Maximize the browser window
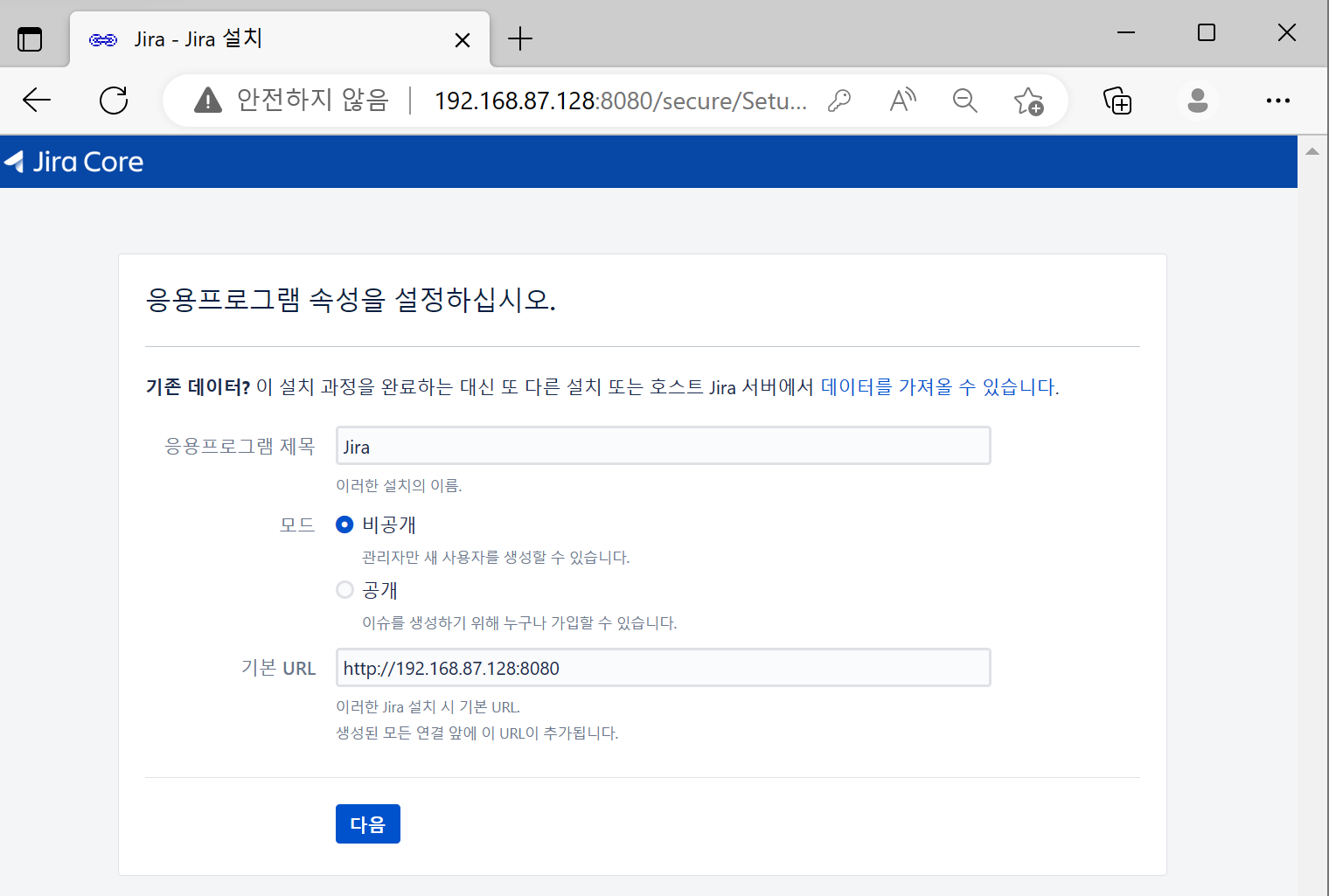This screenshot has height=896, width=1329. [1207, 33]
